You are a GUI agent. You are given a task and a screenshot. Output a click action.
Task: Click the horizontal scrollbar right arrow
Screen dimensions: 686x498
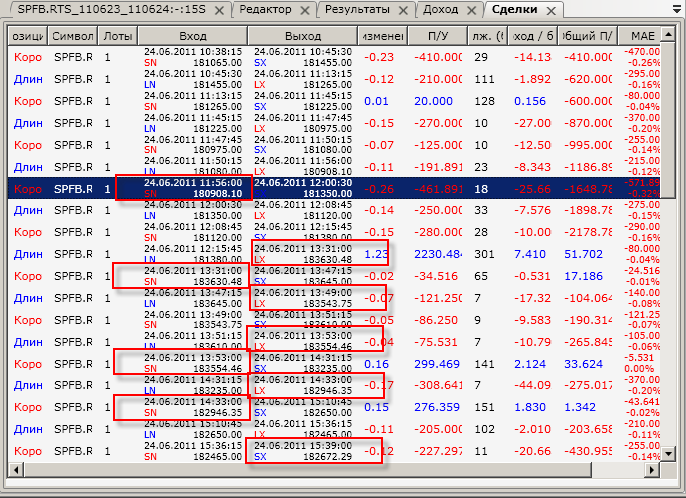(x=652, y=470)
